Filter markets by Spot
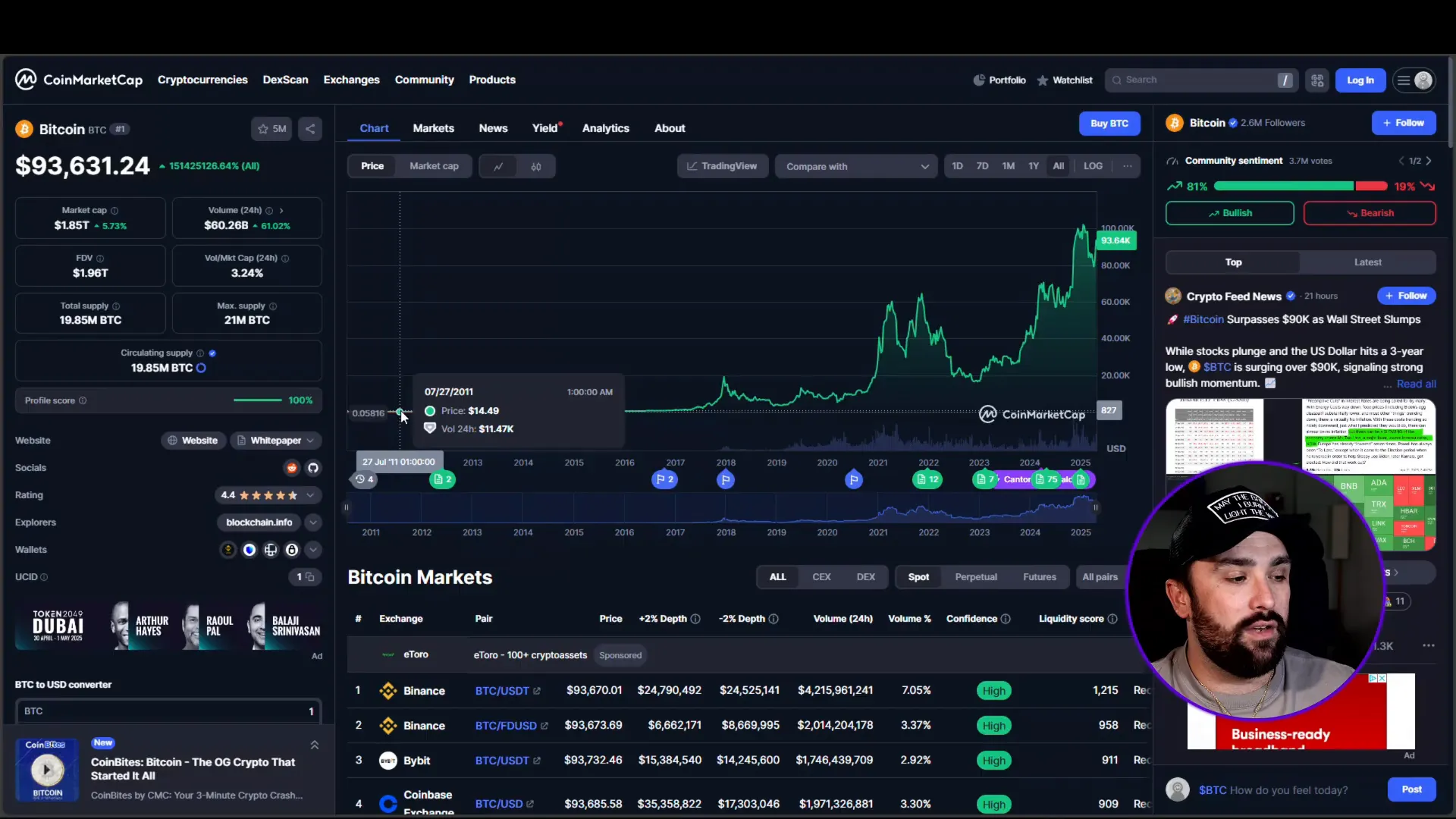Screen dimensions: 1456x819 click(918, 577)
